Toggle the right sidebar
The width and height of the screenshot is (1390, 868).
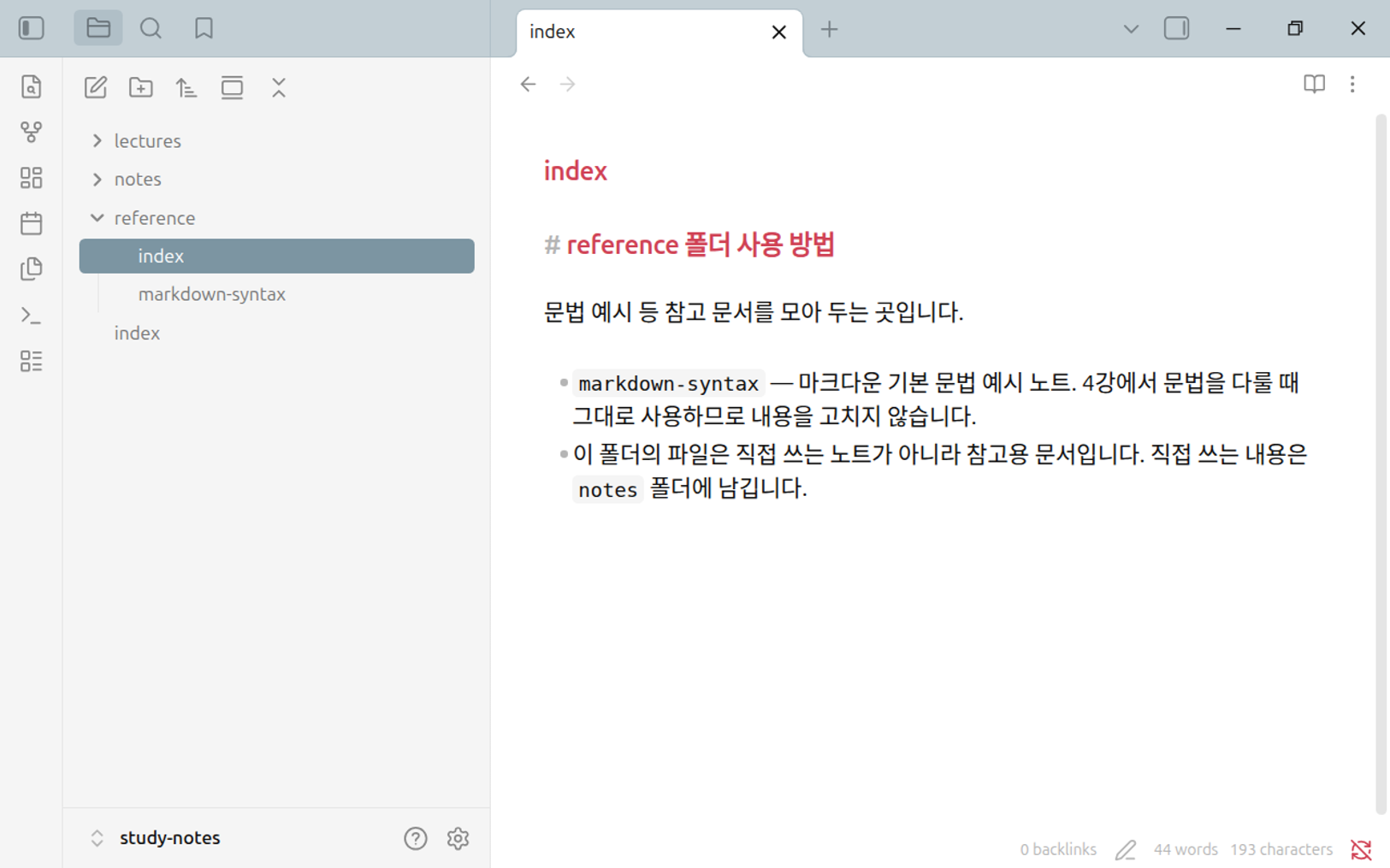click(x=1177, y=28)
